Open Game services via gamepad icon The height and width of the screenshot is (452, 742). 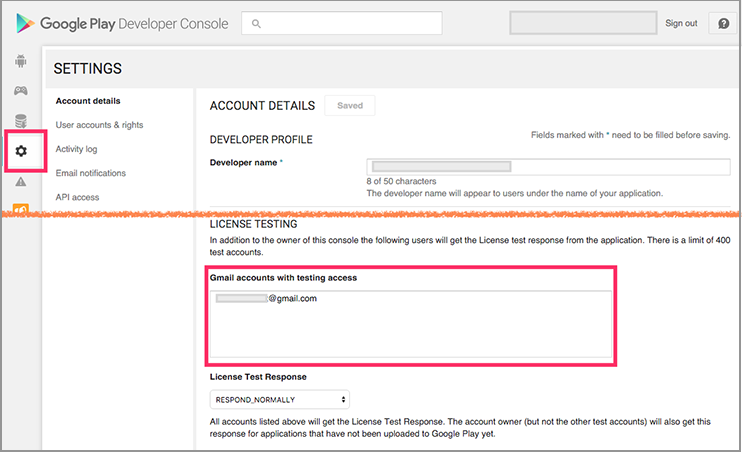coord(21,91)
